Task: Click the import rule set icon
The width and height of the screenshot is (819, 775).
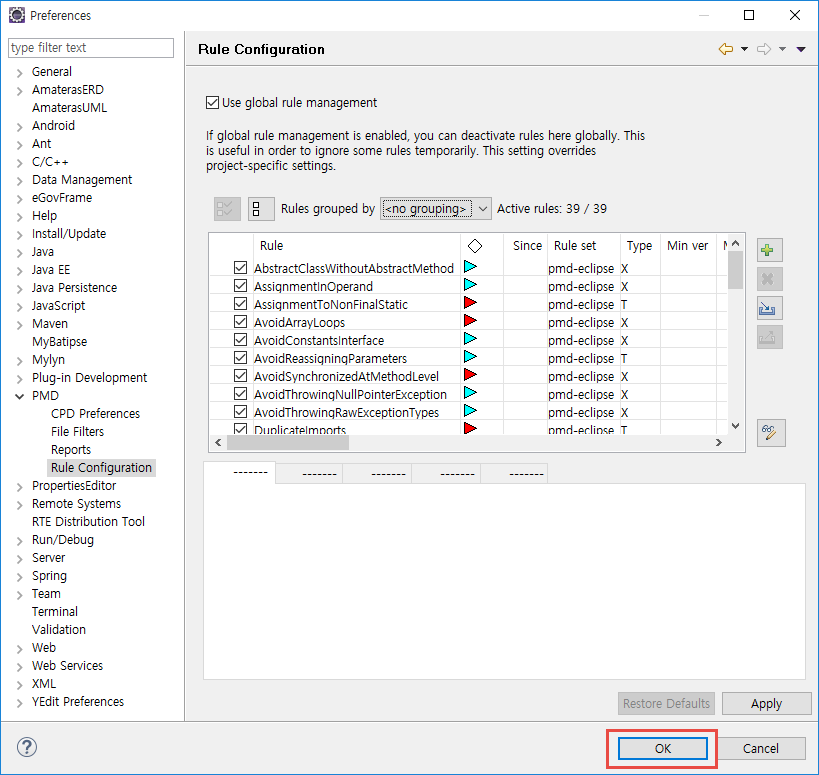Action: [x=770, y=308]
